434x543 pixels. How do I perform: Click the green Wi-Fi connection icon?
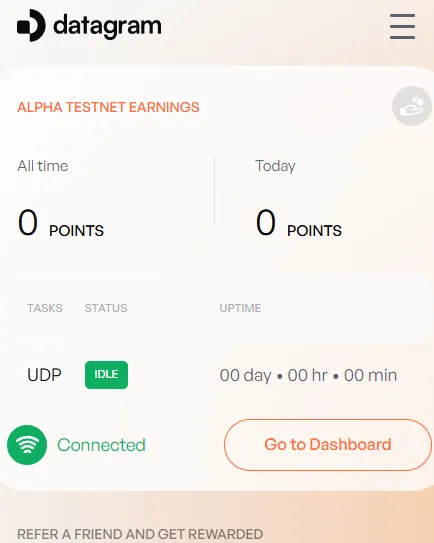[x=27, y=445]
